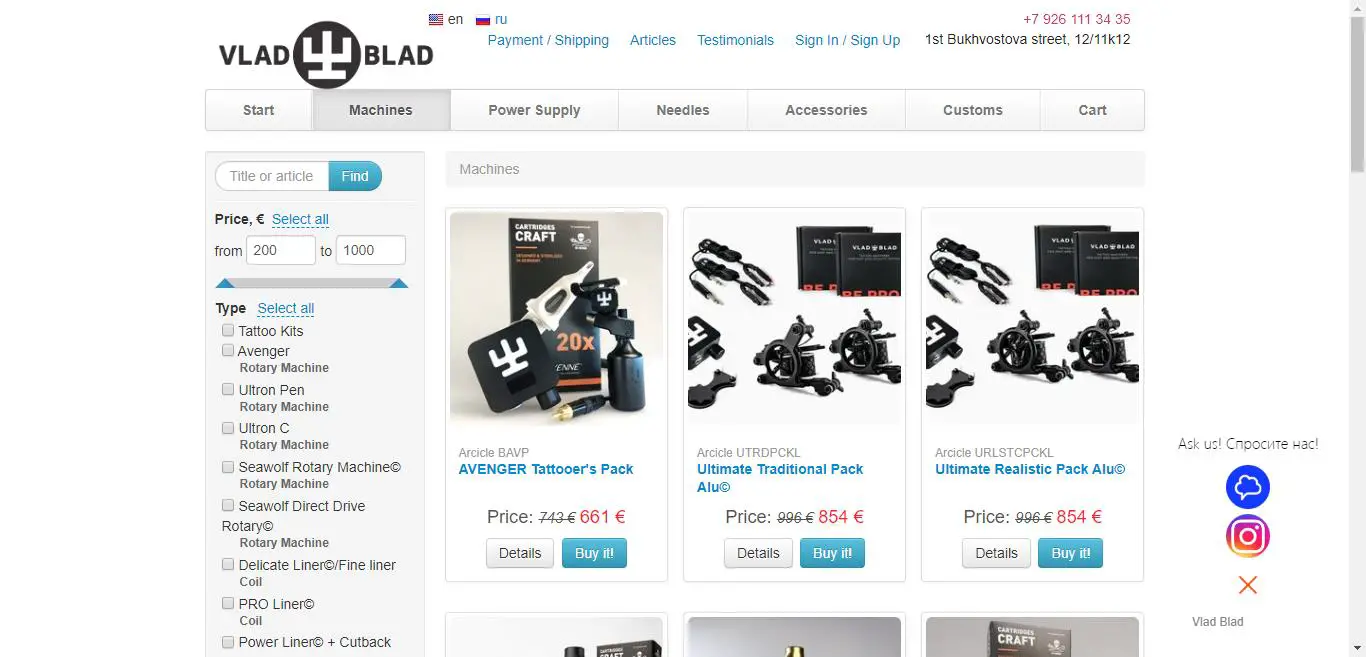Open the Instagram icon
The image size is (1366, 657).
click(1247, 536)
